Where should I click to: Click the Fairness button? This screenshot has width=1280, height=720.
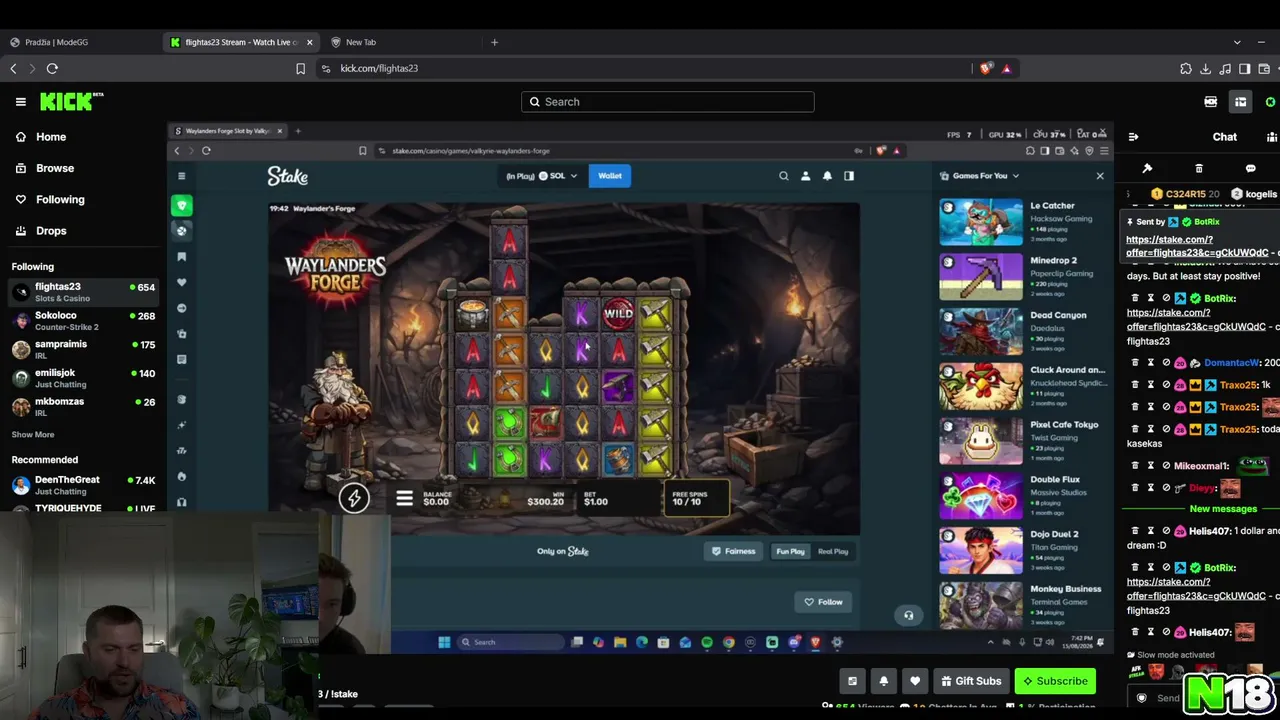[733, 551]
